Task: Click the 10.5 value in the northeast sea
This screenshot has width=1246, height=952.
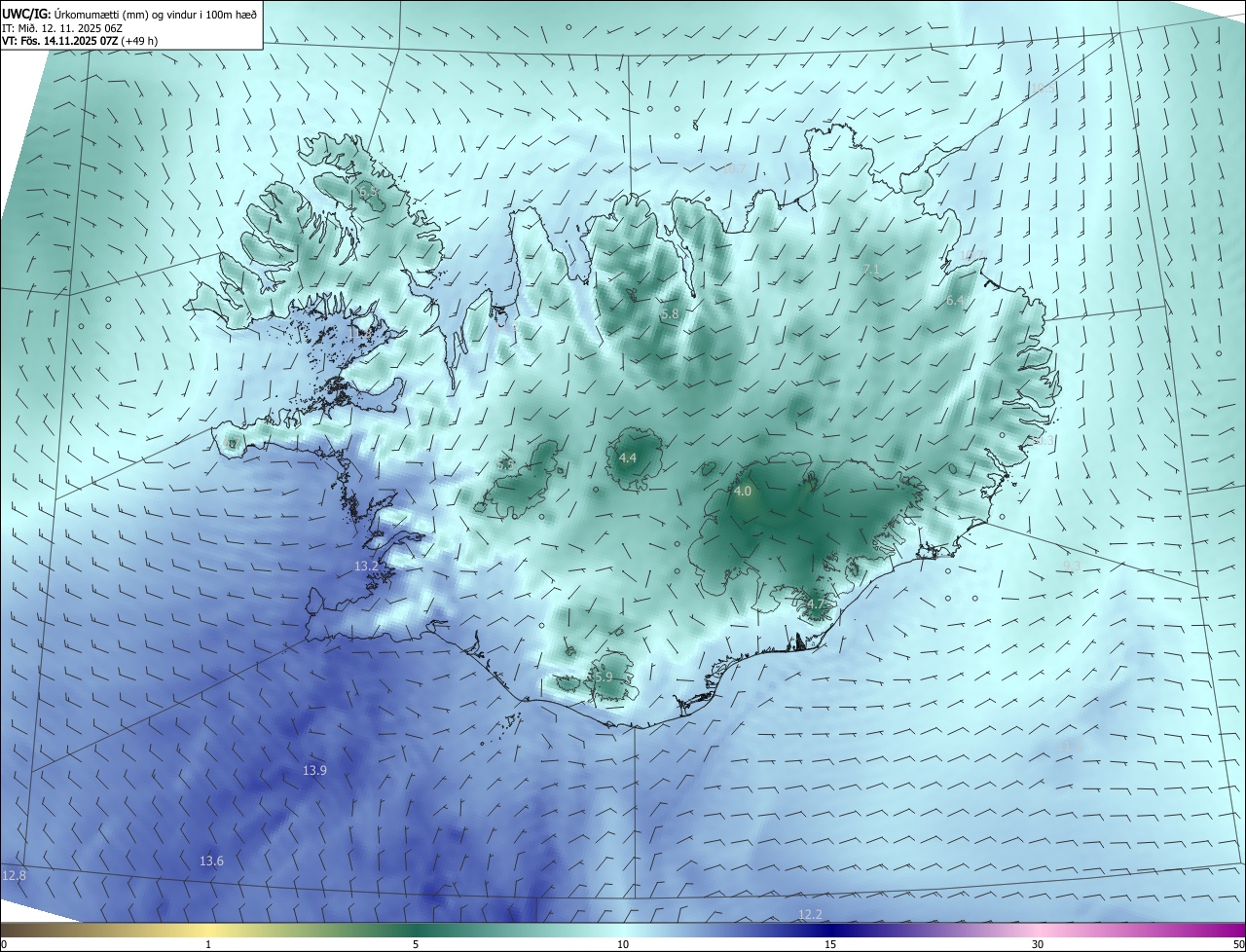Action: pyautogui.click(x=1043, y=90)
